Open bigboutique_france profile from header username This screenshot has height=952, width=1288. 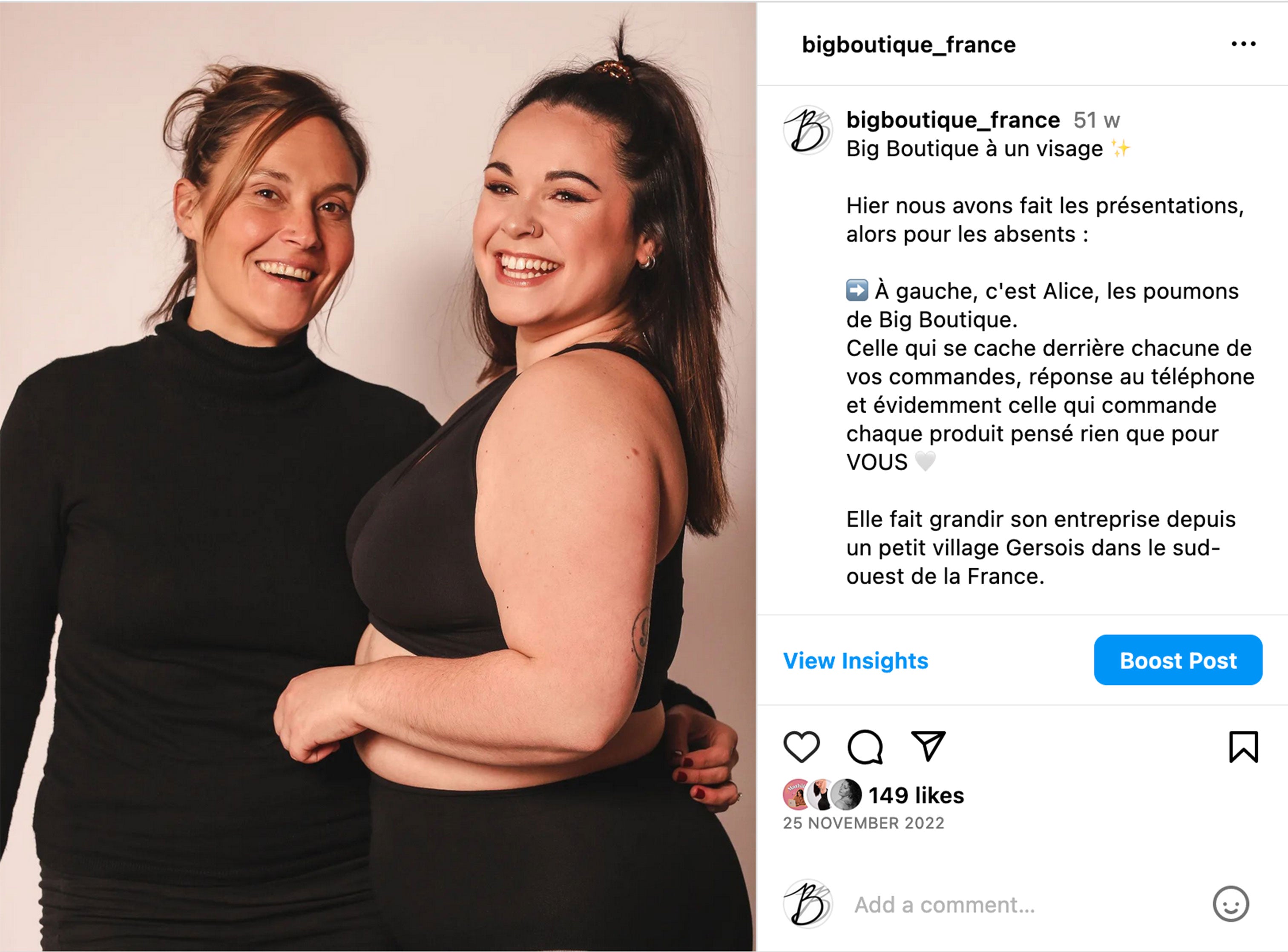(x=908, y=44)
